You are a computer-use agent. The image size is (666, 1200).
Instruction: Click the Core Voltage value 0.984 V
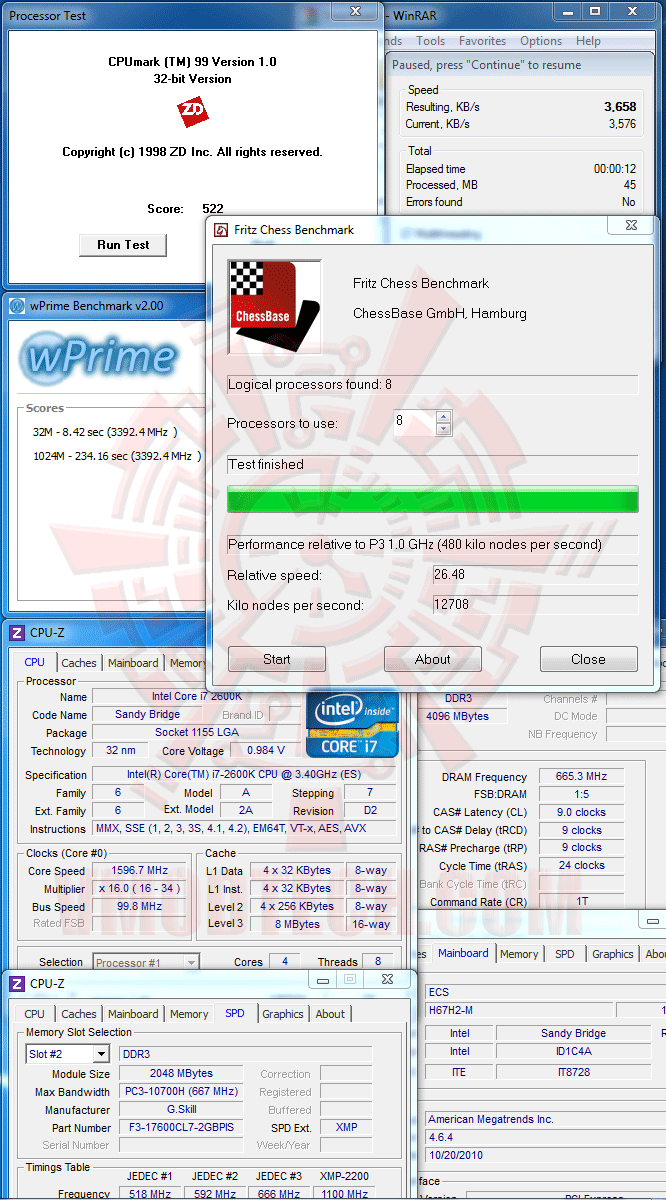tap(265, 750)
